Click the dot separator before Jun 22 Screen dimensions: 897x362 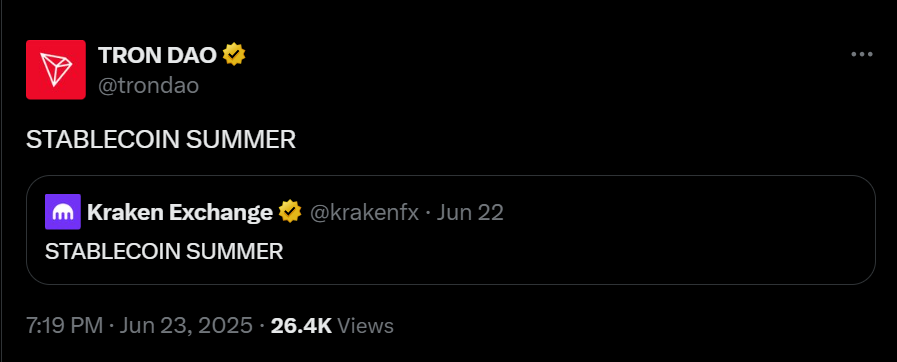[428, 213]
